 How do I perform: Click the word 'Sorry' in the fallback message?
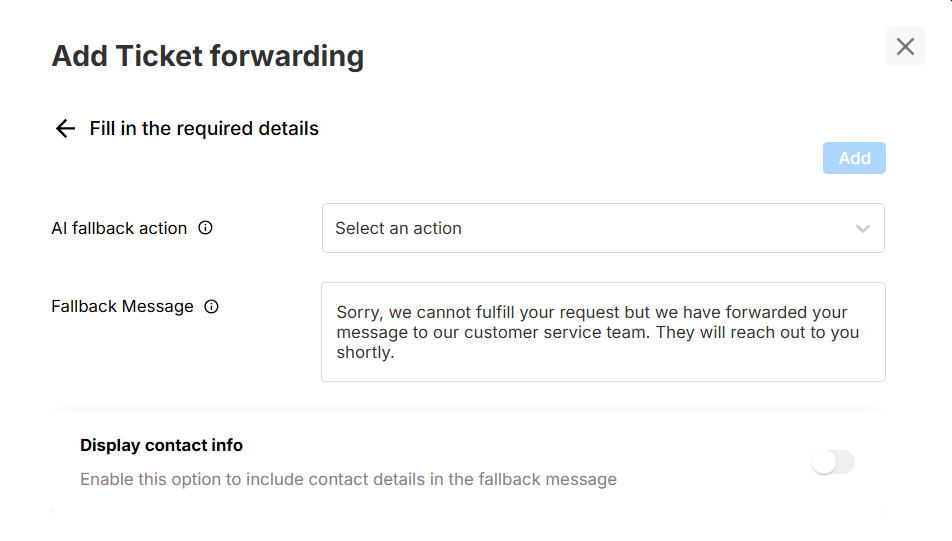coord(356,313)
